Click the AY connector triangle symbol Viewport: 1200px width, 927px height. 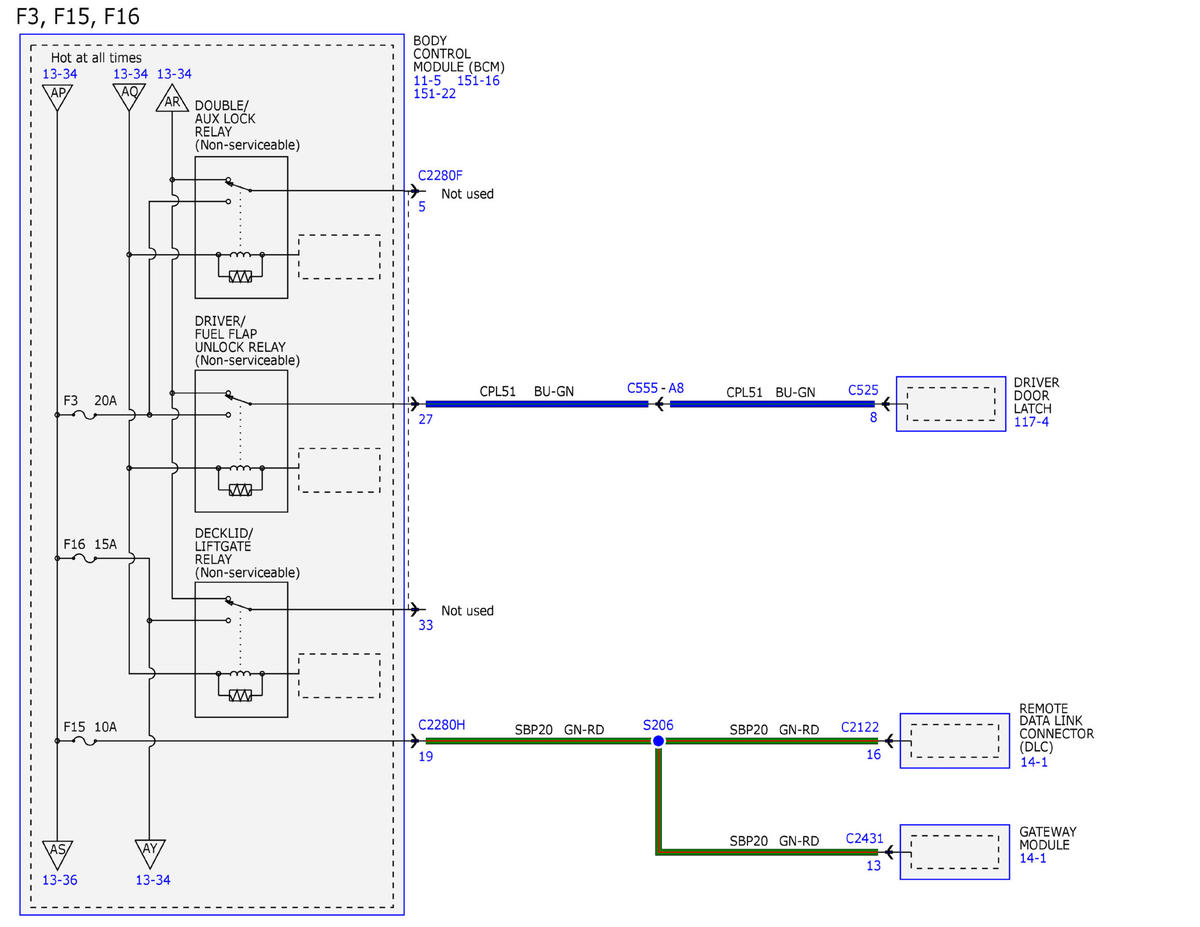pos(150,853)
